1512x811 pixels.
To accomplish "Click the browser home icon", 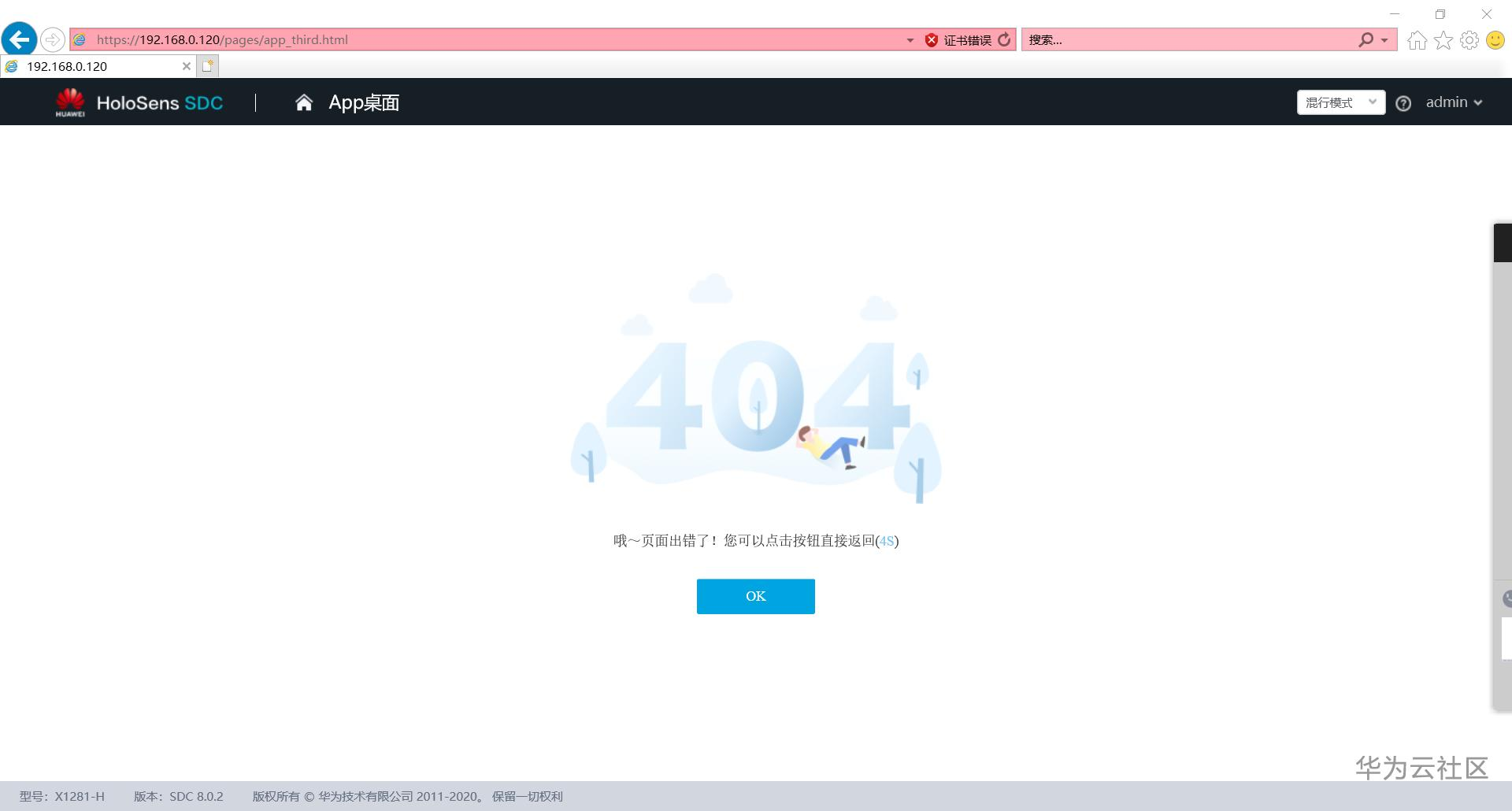I will [1417, 39].
